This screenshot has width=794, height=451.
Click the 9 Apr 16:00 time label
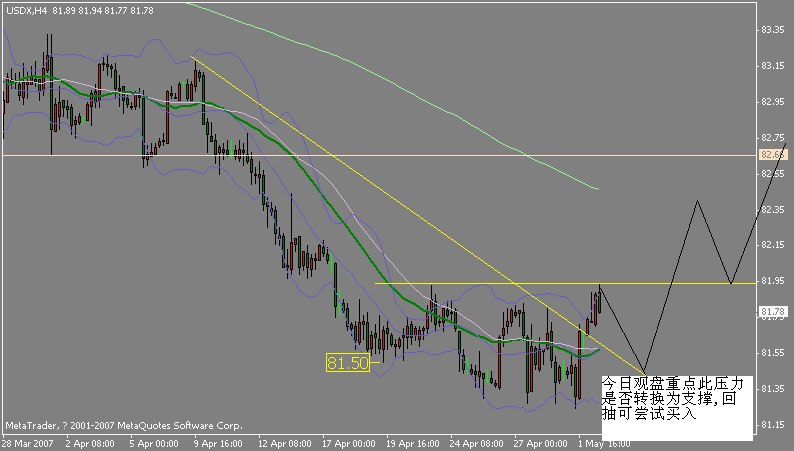(x=218, y=444)
